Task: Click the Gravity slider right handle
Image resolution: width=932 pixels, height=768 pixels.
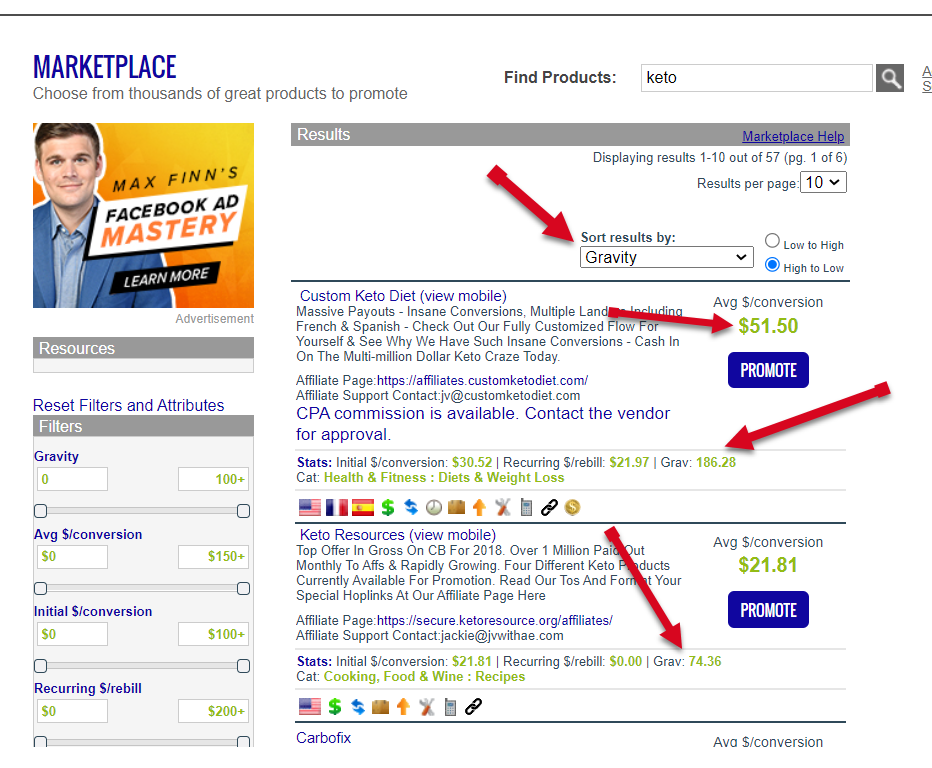Action: (x=243, y=511)
